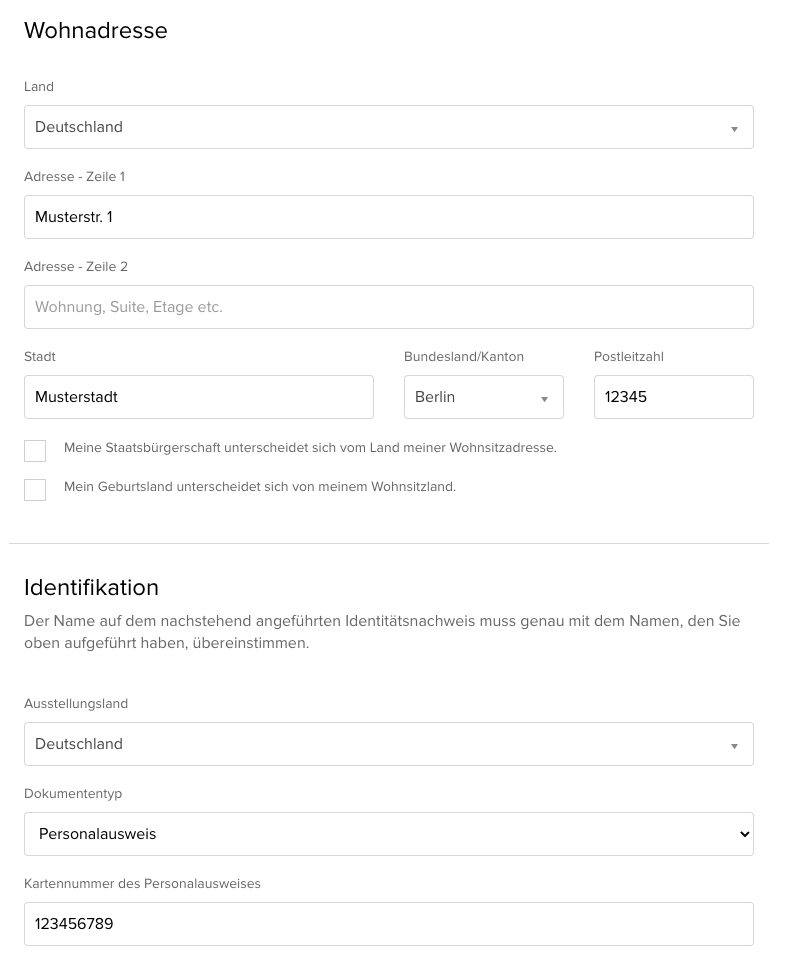The height and width of the screenshot is (976, 797).
Task: Focus the Kartennummer des Personalausweises field
Action: pos(388,924)
